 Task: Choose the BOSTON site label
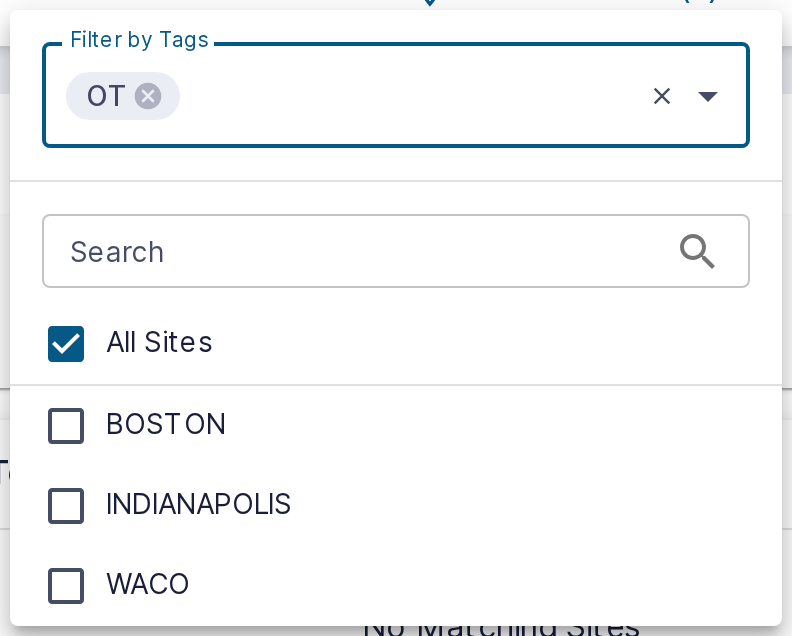tap(166, 424)
